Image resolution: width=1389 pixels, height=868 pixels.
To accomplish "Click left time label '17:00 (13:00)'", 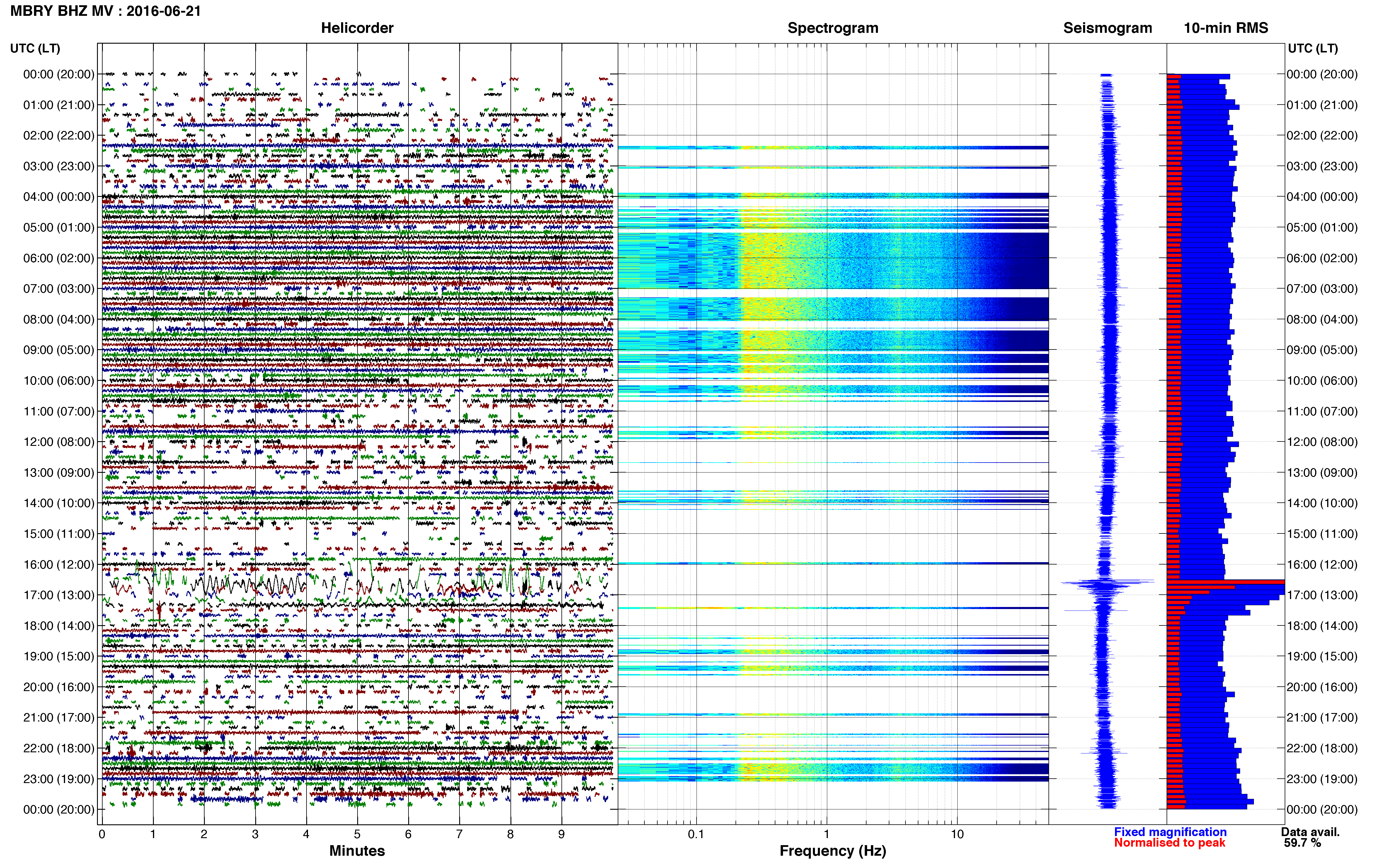I will pyautogui.click(x=59, y=595).
